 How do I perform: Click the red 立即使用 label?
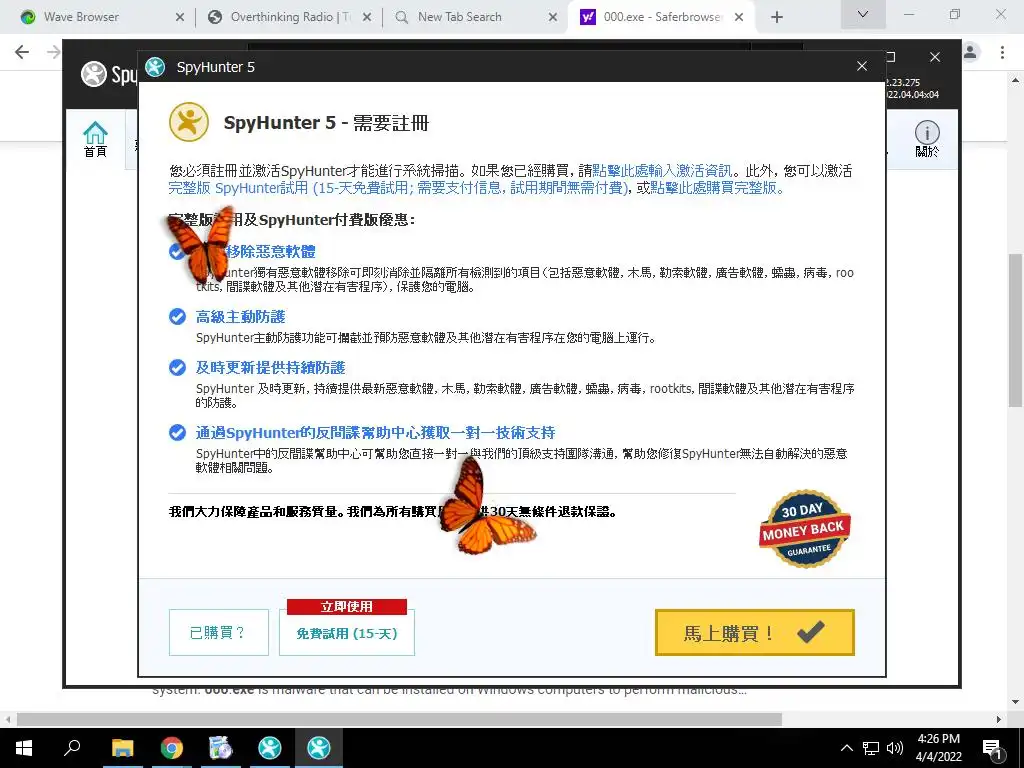coord(347,607)
